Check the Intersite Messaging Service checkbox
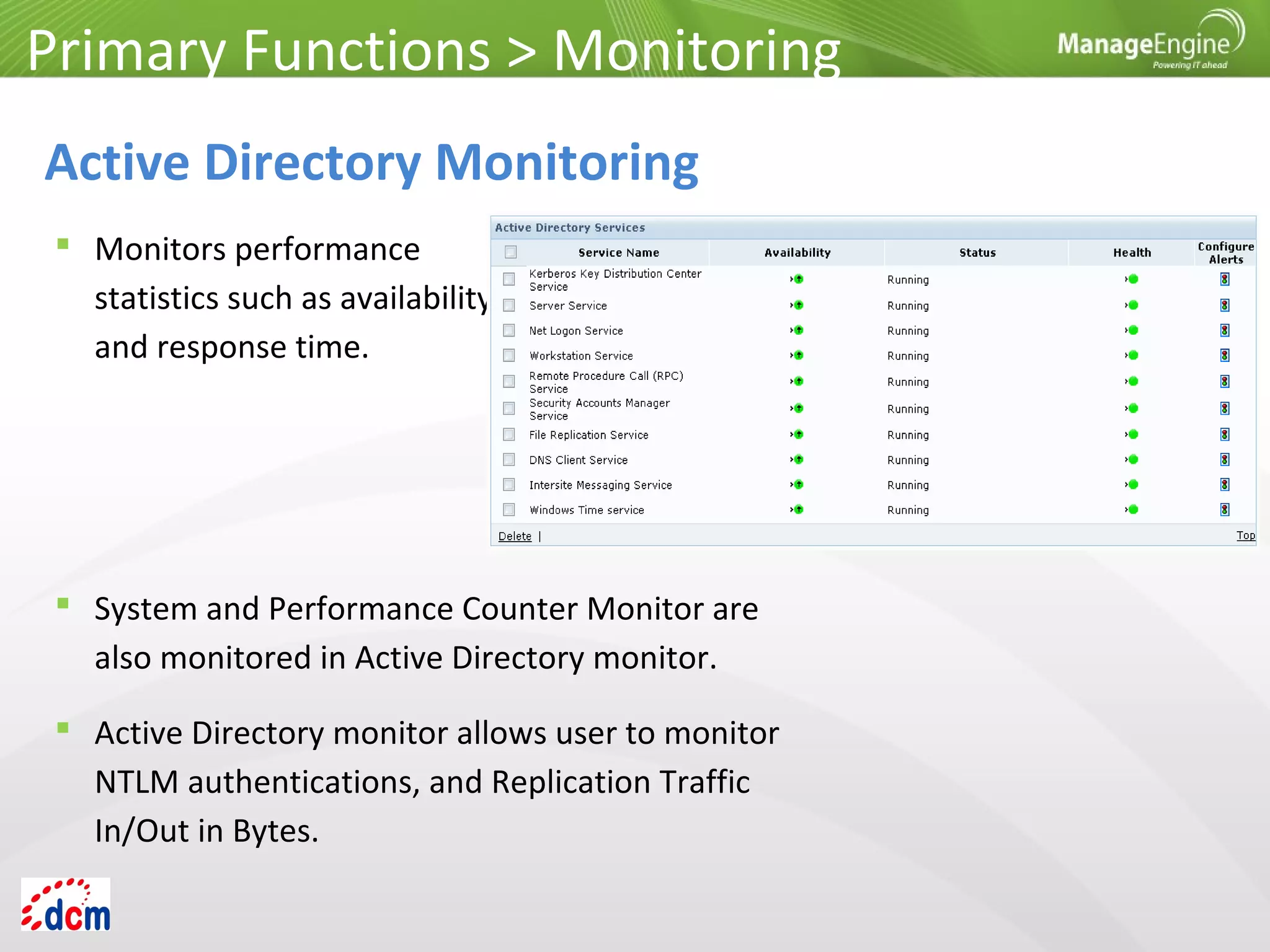 pyautogui.click(x=509, y=485)
